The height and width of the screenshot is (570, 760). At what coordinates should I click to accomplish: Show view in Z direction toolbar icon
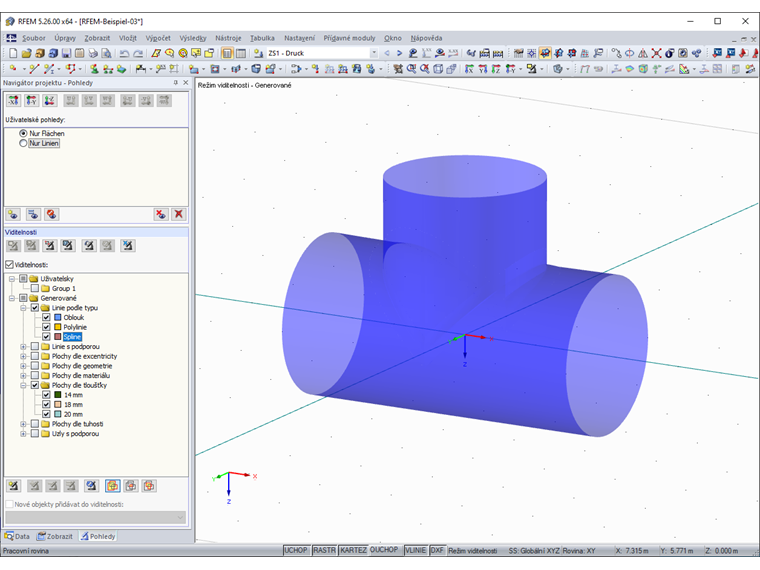(496, 69)
